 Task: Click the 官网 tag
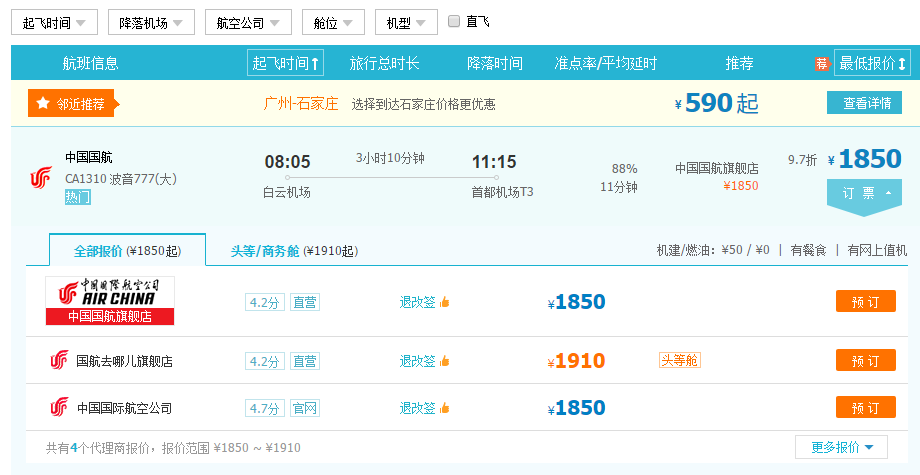tap(305, 408)
